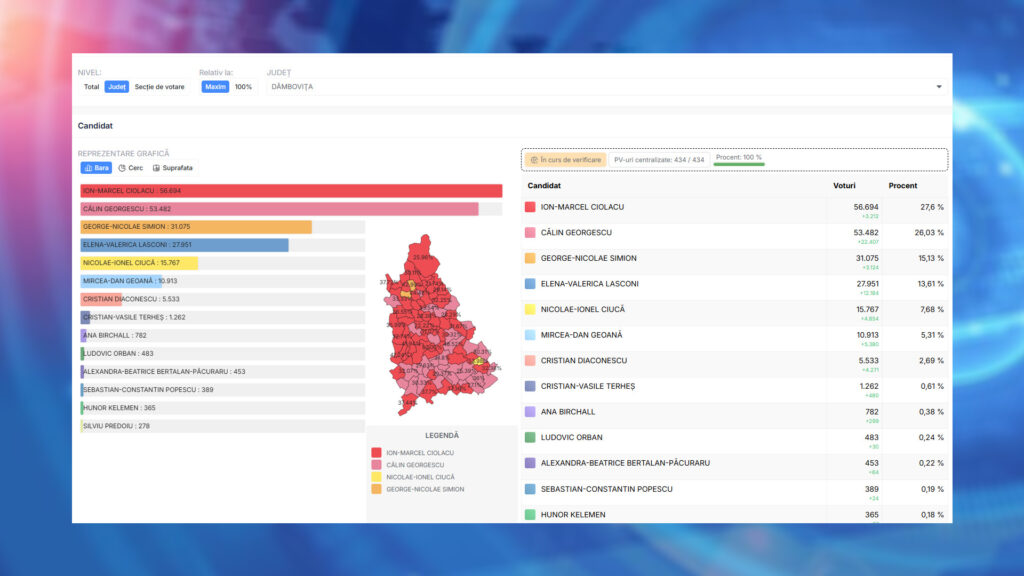Switch to the Cerc pie chart view
Screen dimensions: 1024x576
(131, 168)
